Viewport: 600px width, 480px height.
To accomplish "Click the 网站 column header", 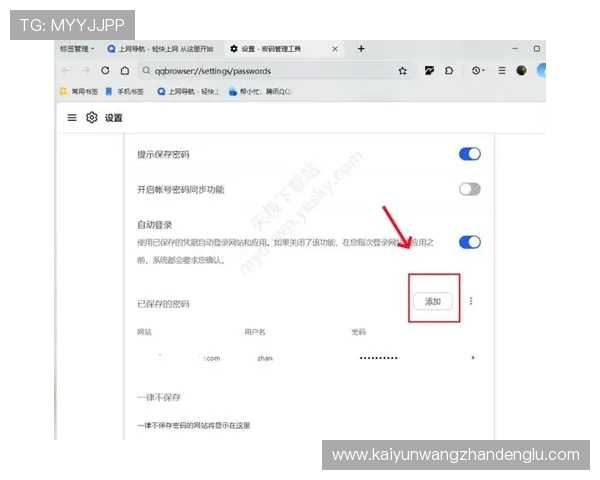I will (144, 332).
